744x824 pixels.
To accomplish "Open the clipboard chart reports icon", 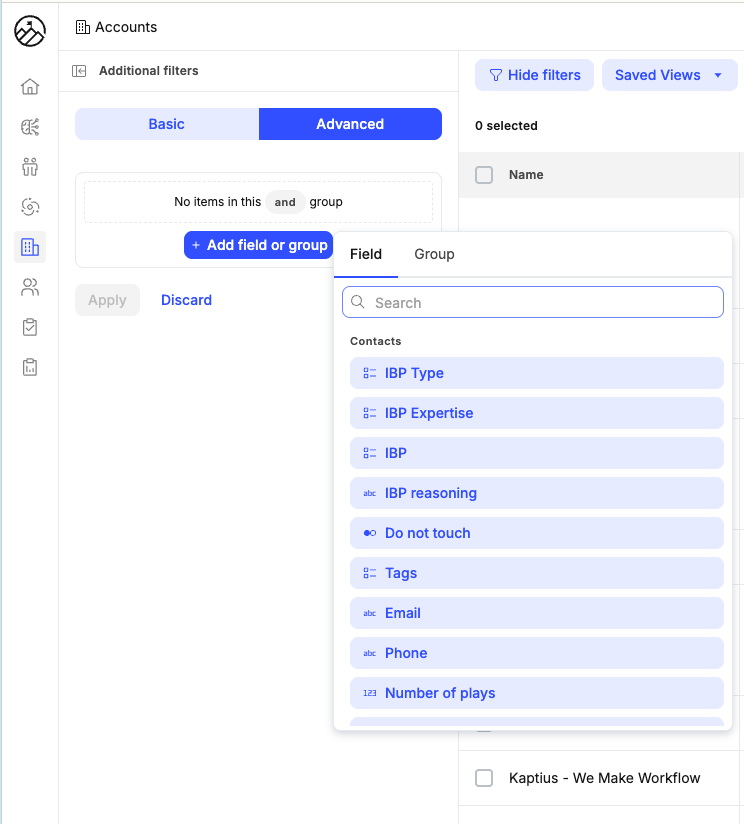I will coord(30,368).
